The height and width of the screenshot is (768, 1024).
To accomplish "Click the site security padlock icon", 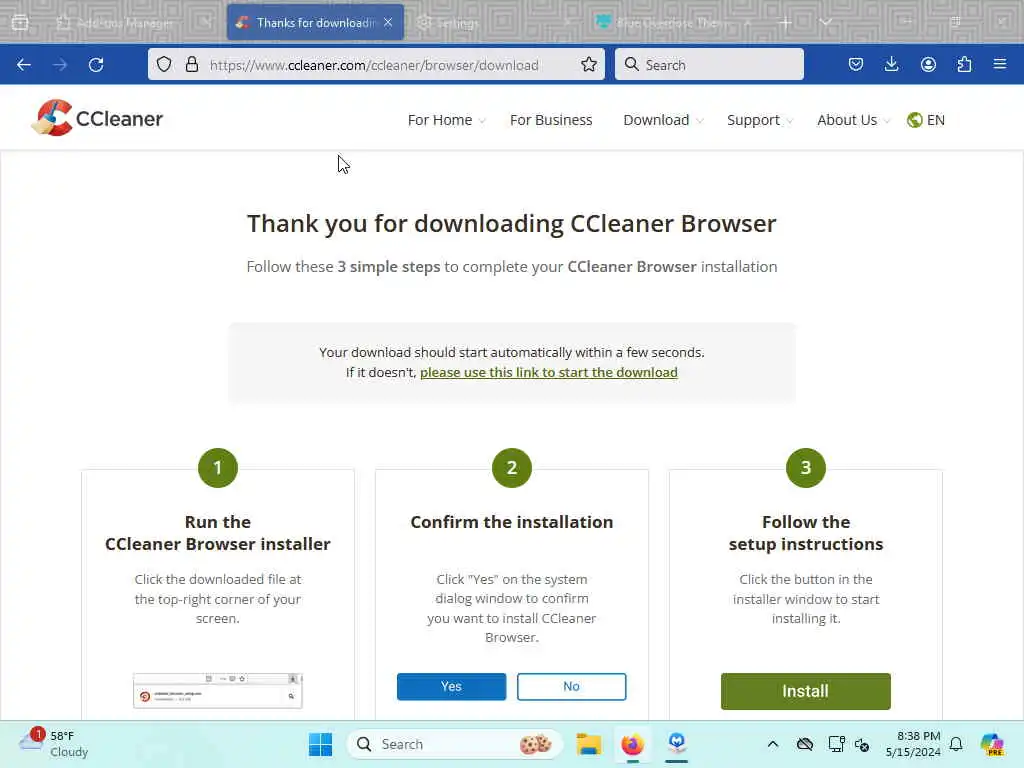I will click(191, 65).
